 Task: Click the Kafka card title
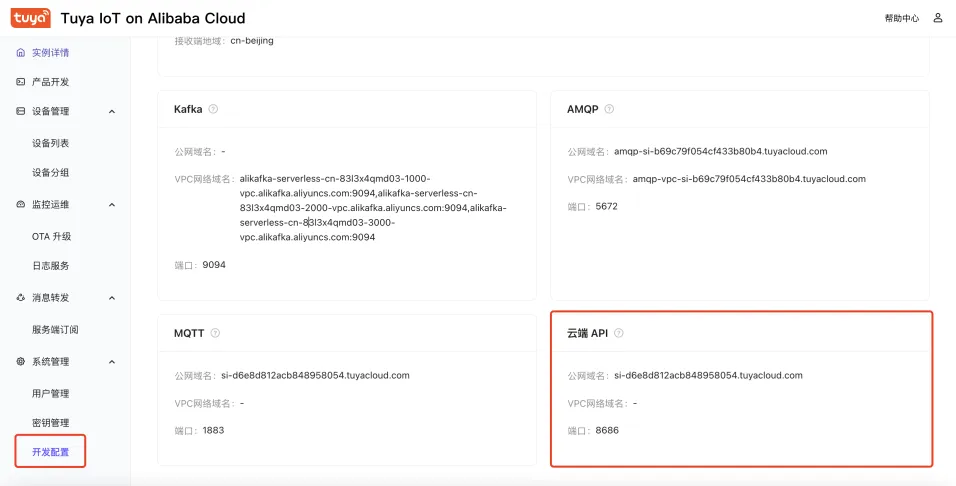click(x=188, y=109)
